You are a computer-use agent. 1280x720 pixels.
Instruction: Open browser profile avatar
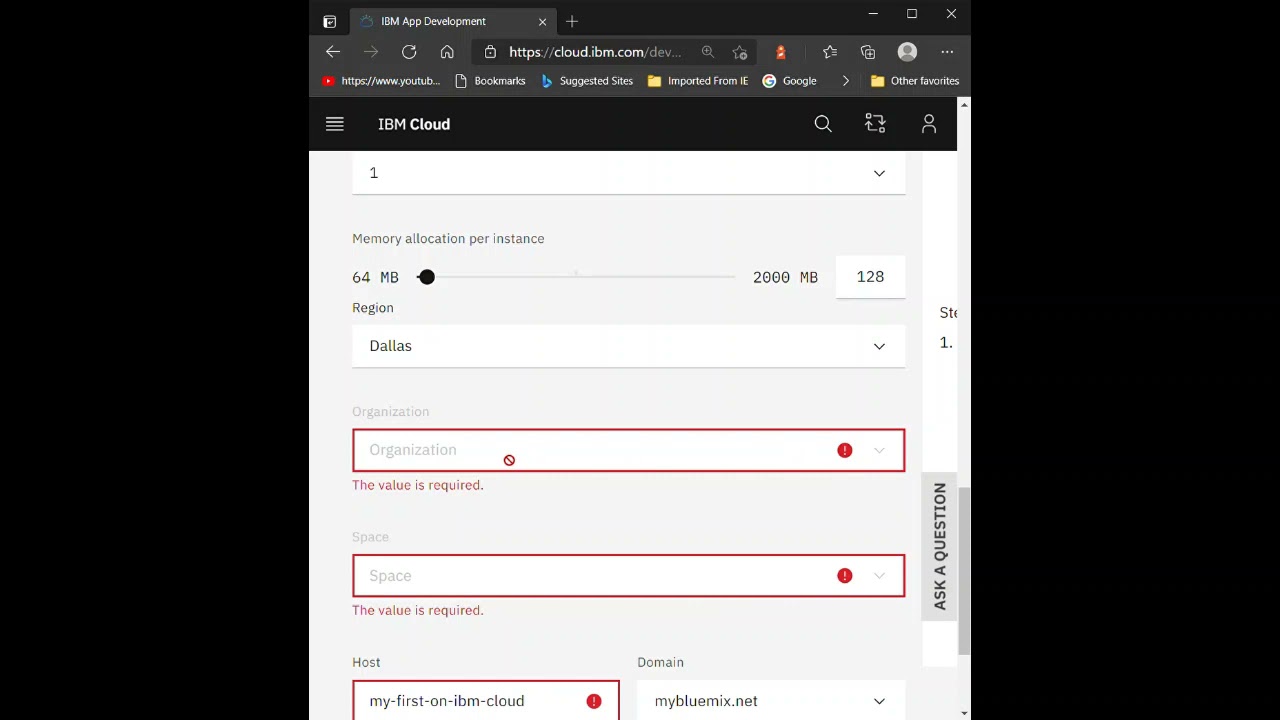coord(907,52)
